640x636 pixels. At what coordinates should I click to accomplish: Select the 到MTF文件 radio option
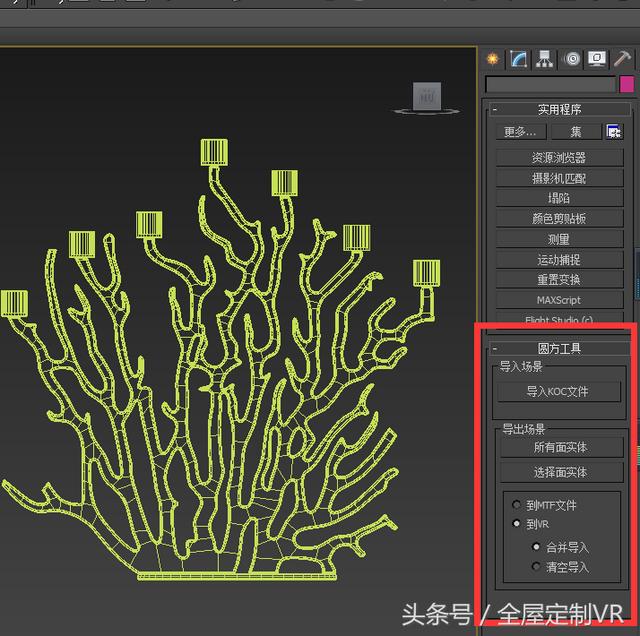pyautogui.click(x=517, y=505)
